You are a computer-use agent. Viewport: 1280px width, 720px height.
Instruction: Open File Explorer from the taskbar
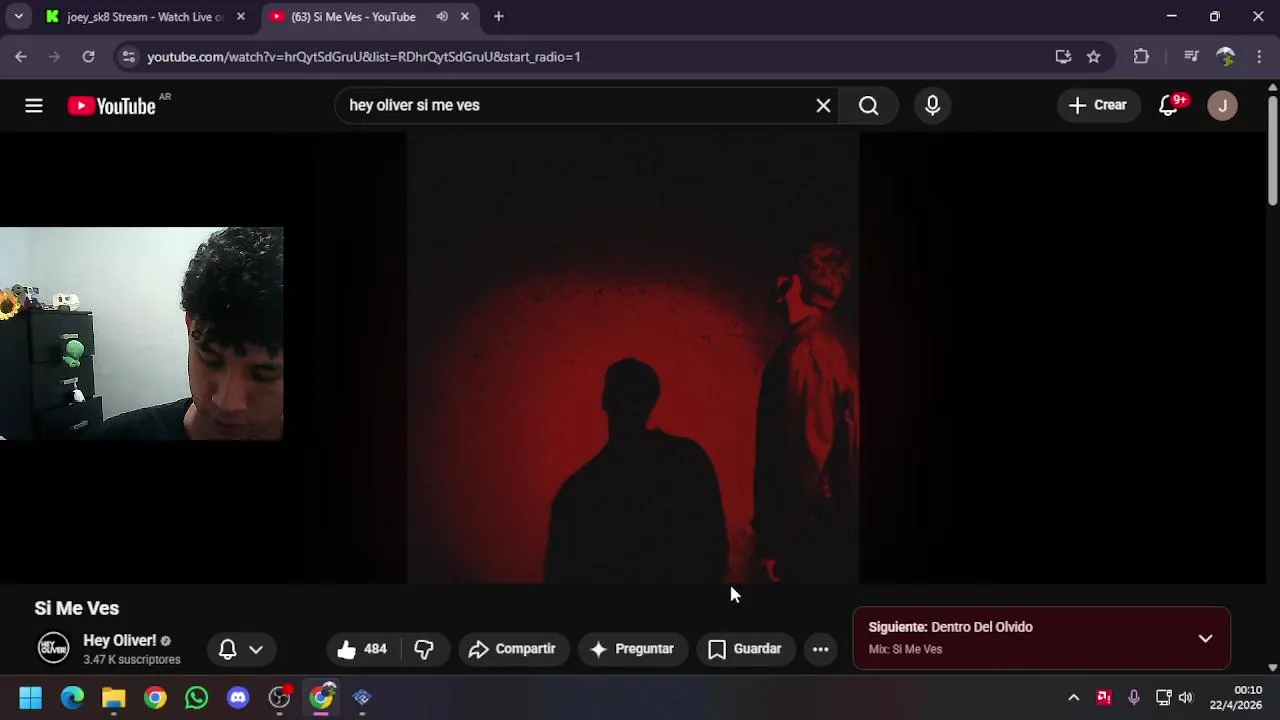[113, 698]
